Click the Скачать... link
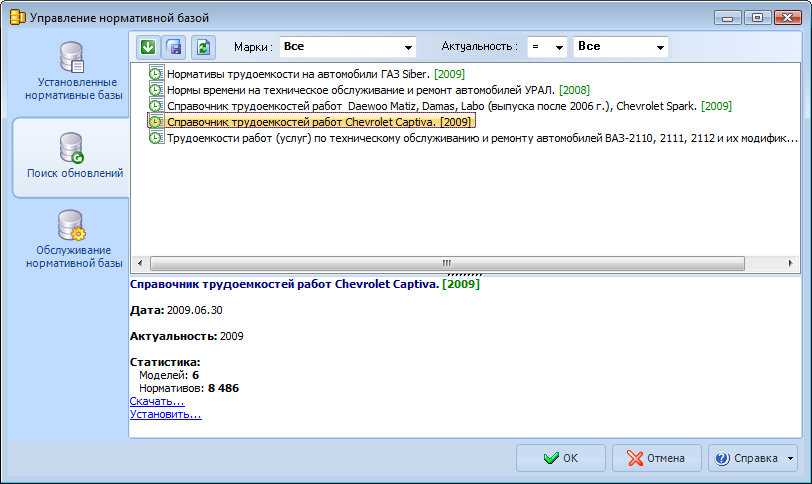812x484 pixels. coord(157,401)
